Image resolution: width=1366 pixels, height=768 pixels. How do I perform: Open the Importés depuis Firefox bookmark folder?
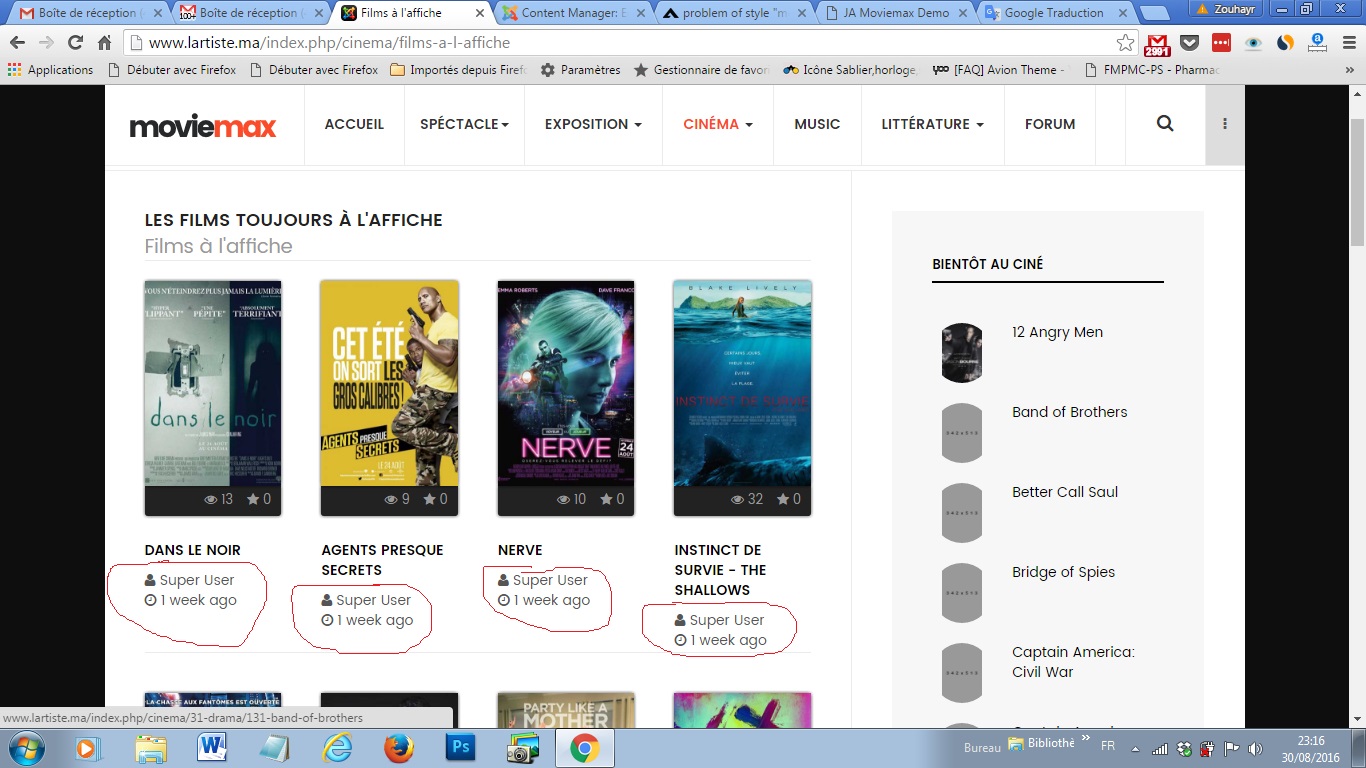pyautogui.click(x=458, y=70)
